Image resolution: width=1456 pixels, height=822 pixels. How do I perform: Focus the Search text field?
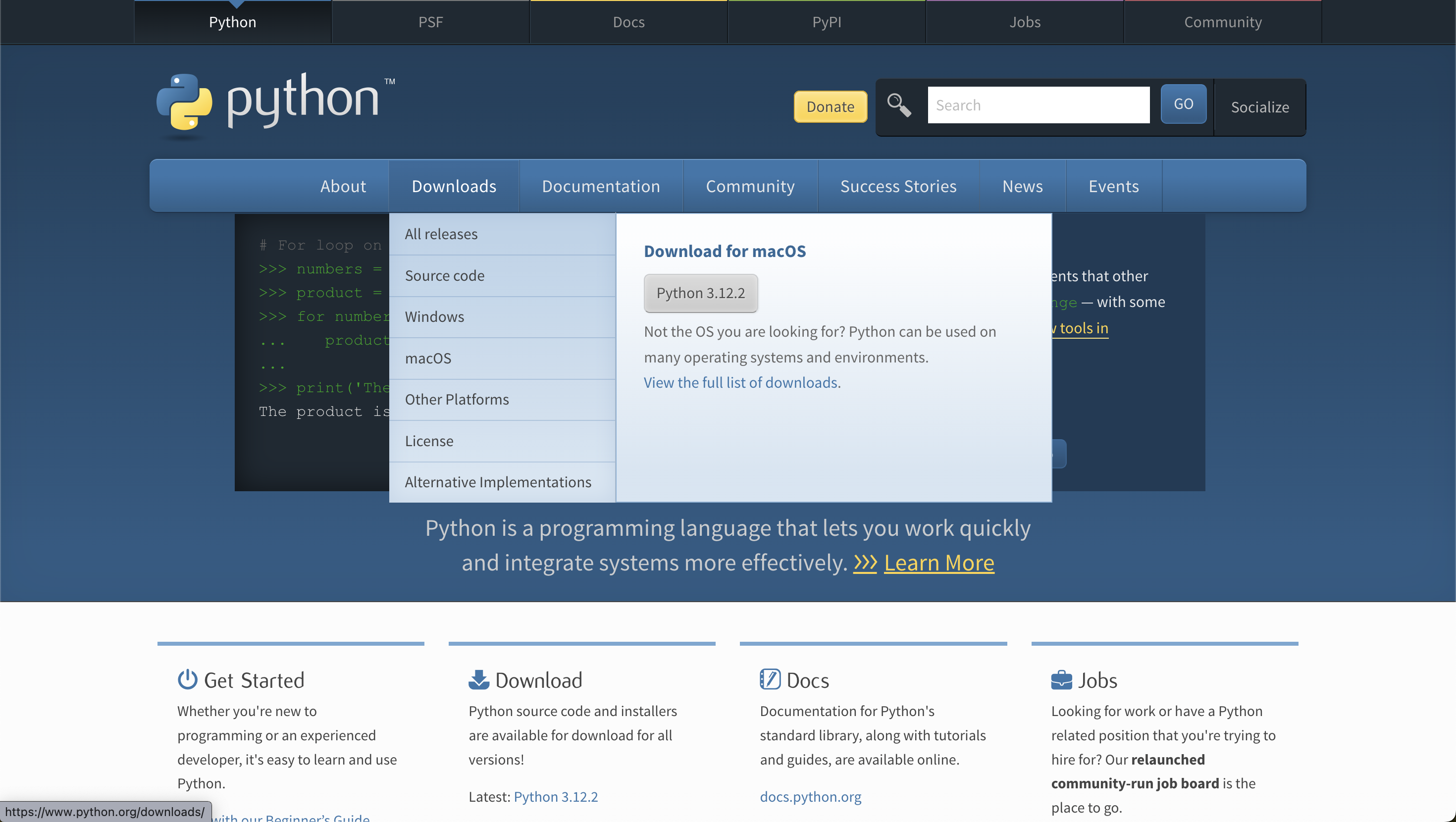(x=1038, y=105)
